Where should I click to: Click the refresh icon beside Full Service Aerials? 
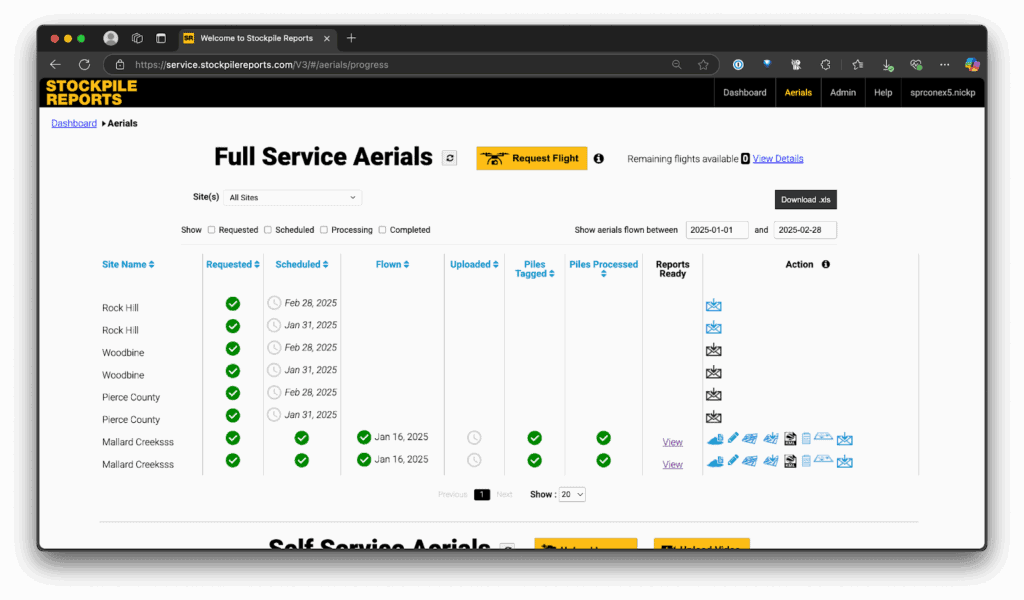point(450,158)
